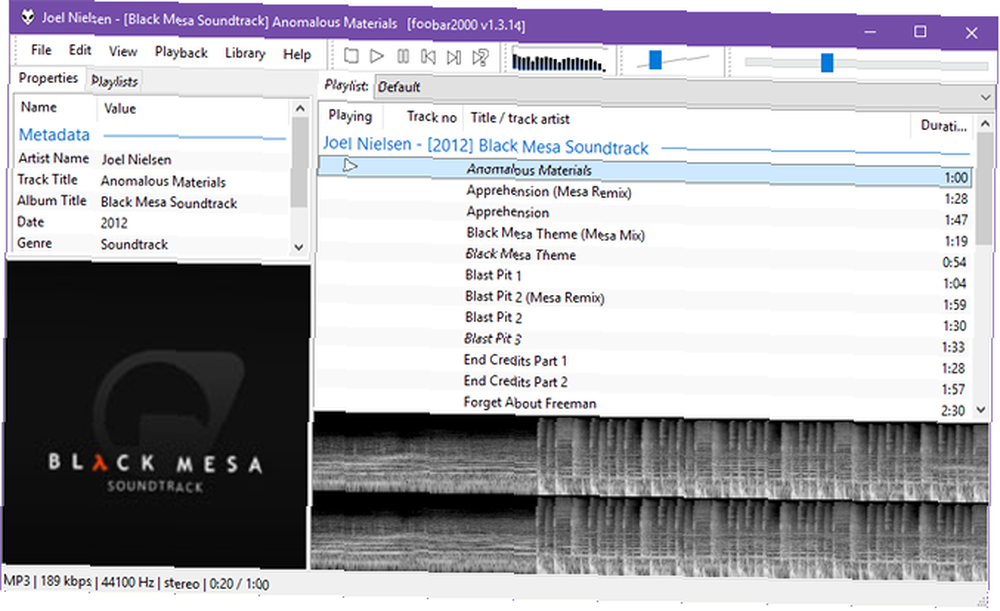1000x611 pixels.
Task: Go to the previous track
Action: pos(428,57)
